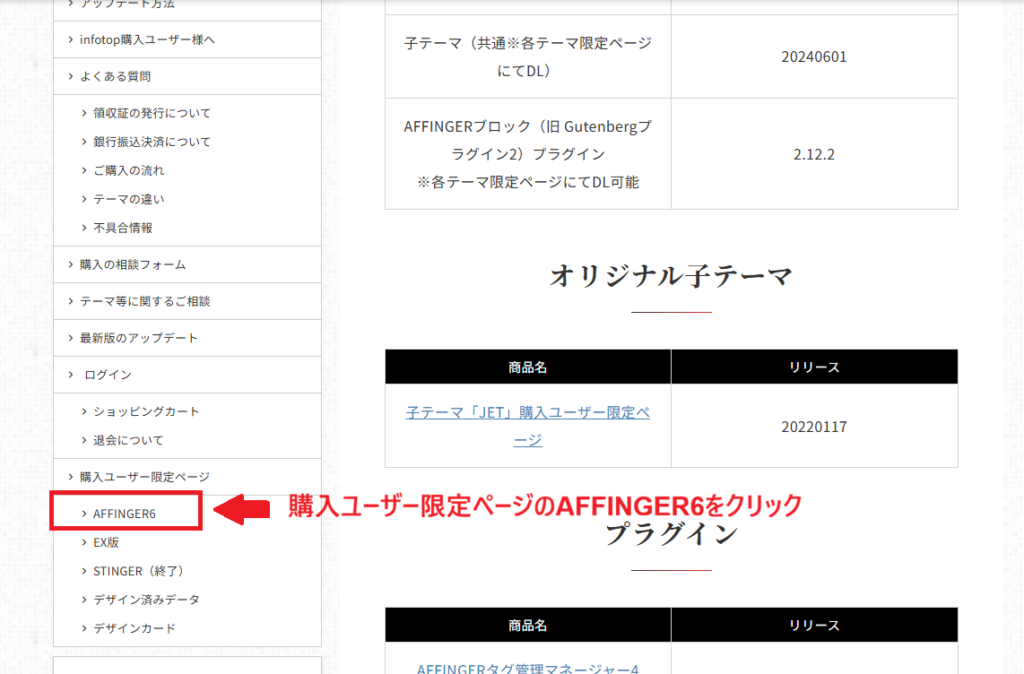The height and width of the screenshot is (674, 1024).
Task: Open the 不具合情報 sidebar link
Action: tap(123, 228)
